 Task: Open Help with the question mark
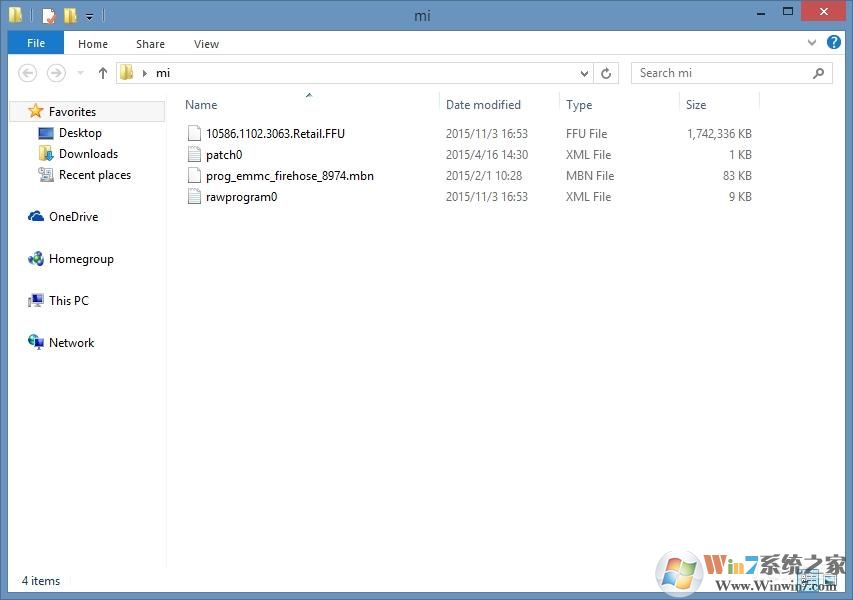coord(833,42)
